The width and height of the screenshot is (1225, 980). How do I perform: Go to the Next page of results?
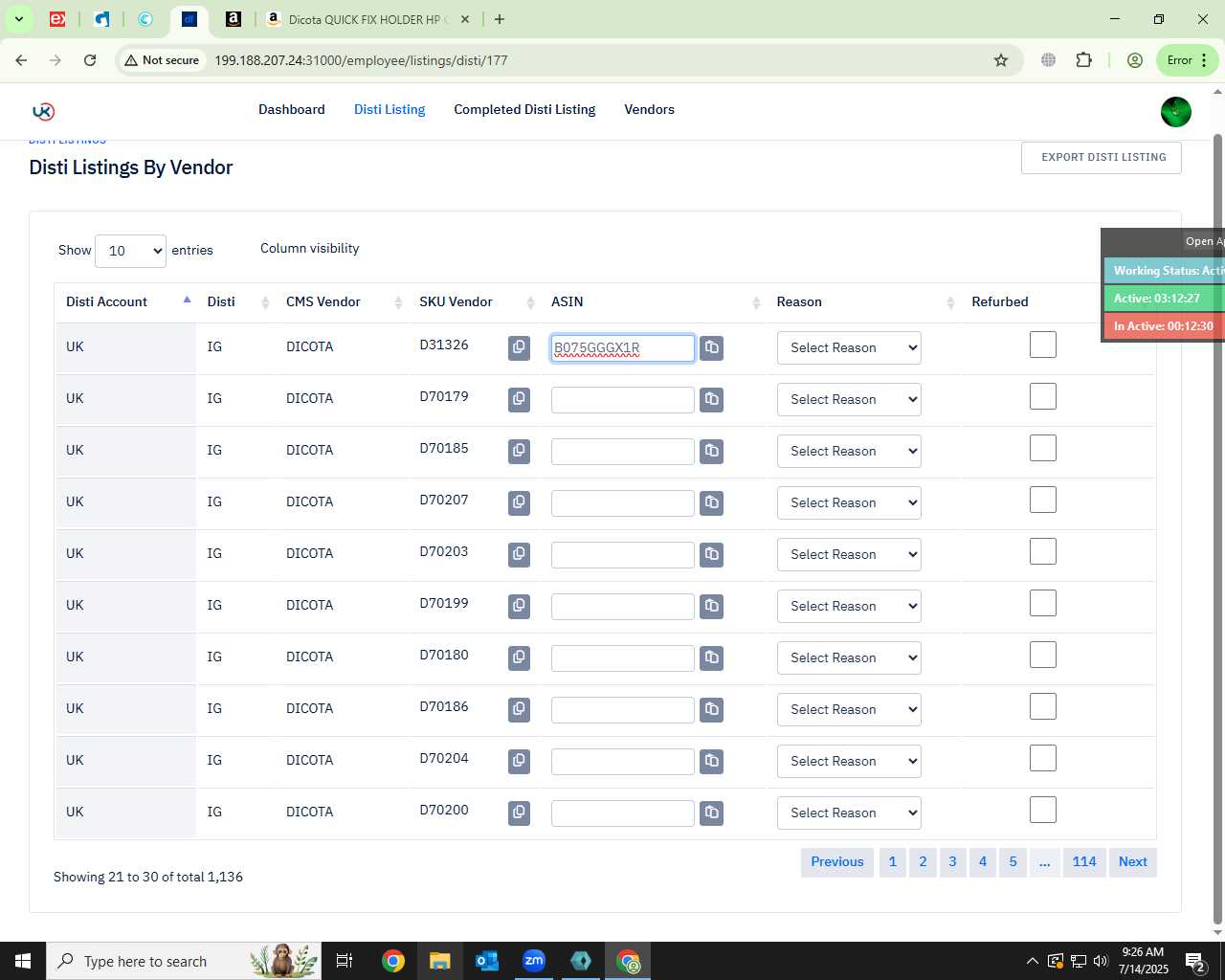(1133, 861)
